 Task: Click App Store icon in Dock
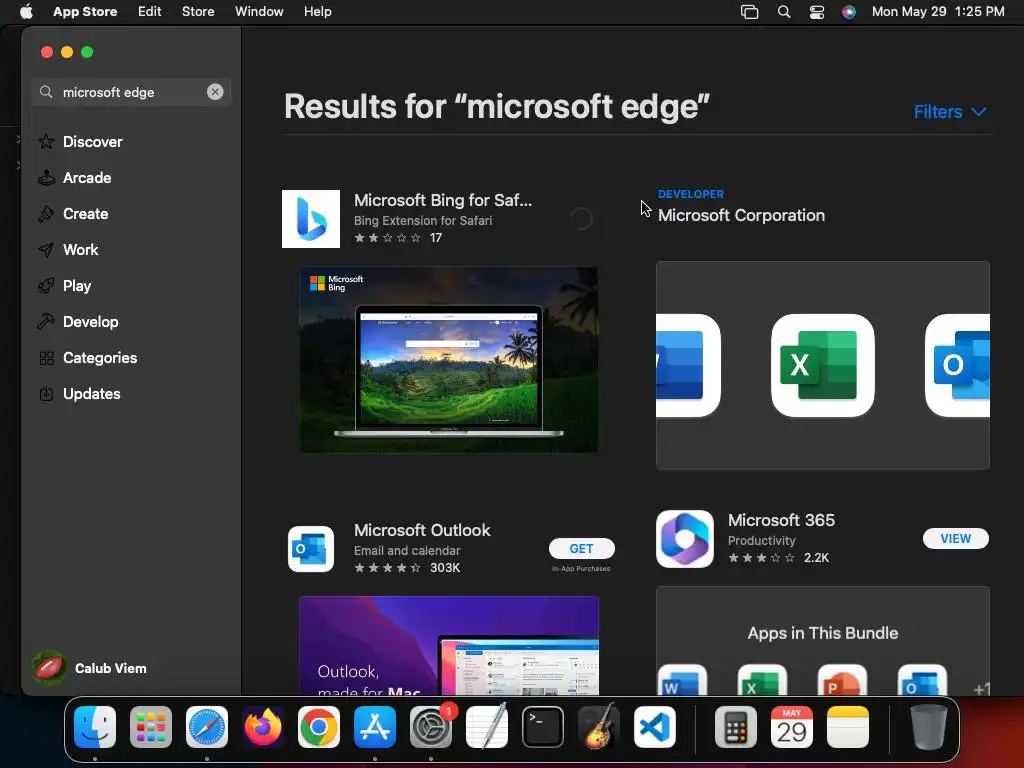(375, 727)
